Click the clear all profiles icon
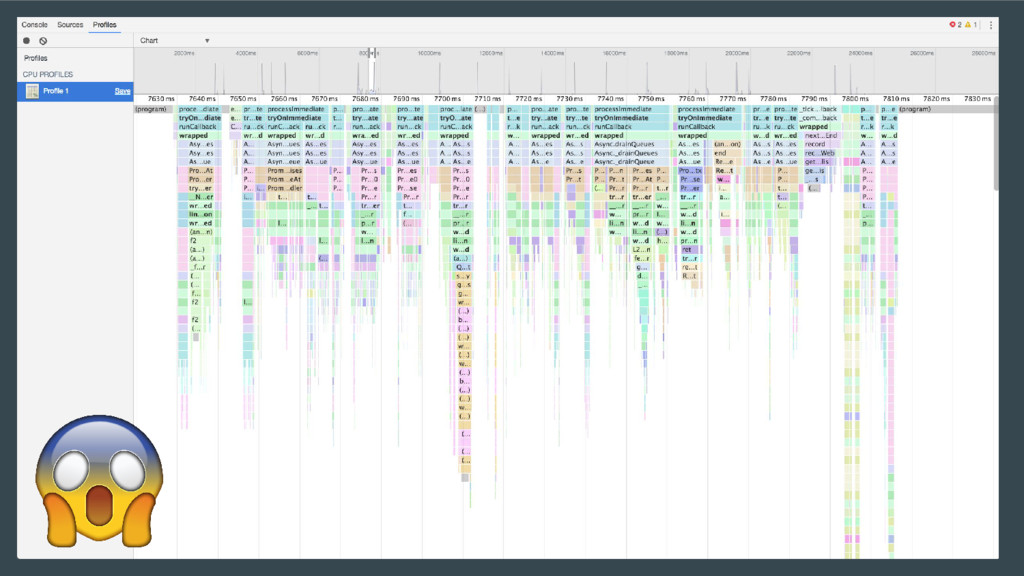The image size is (1024, 576). [43, 41]
